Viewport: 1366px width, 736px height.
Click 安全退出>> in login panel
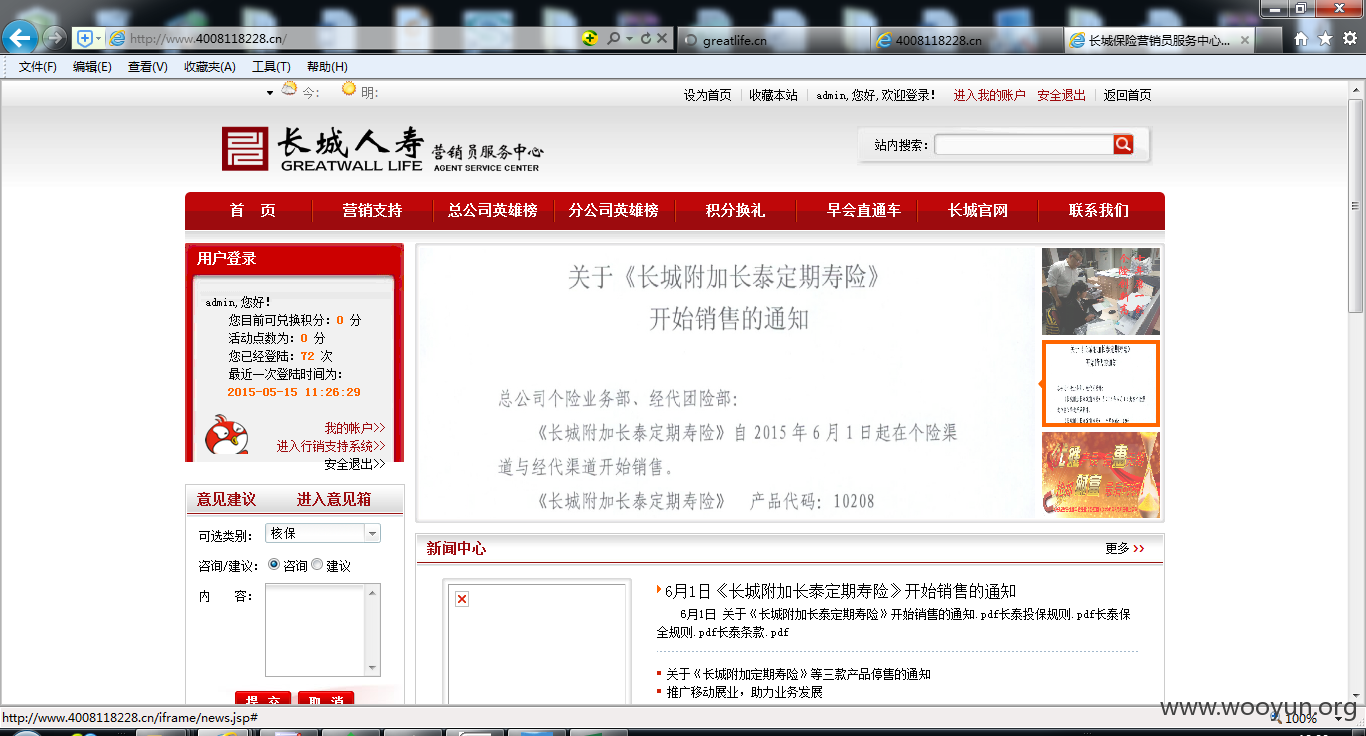[x=355, y=464]
